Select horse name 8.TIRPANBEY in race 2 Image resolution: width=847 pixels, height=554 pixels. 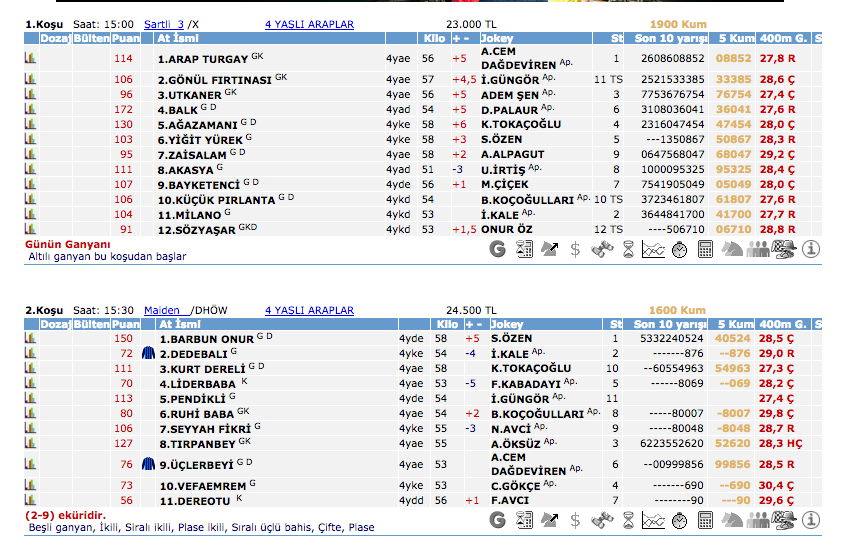pos(197,443)
